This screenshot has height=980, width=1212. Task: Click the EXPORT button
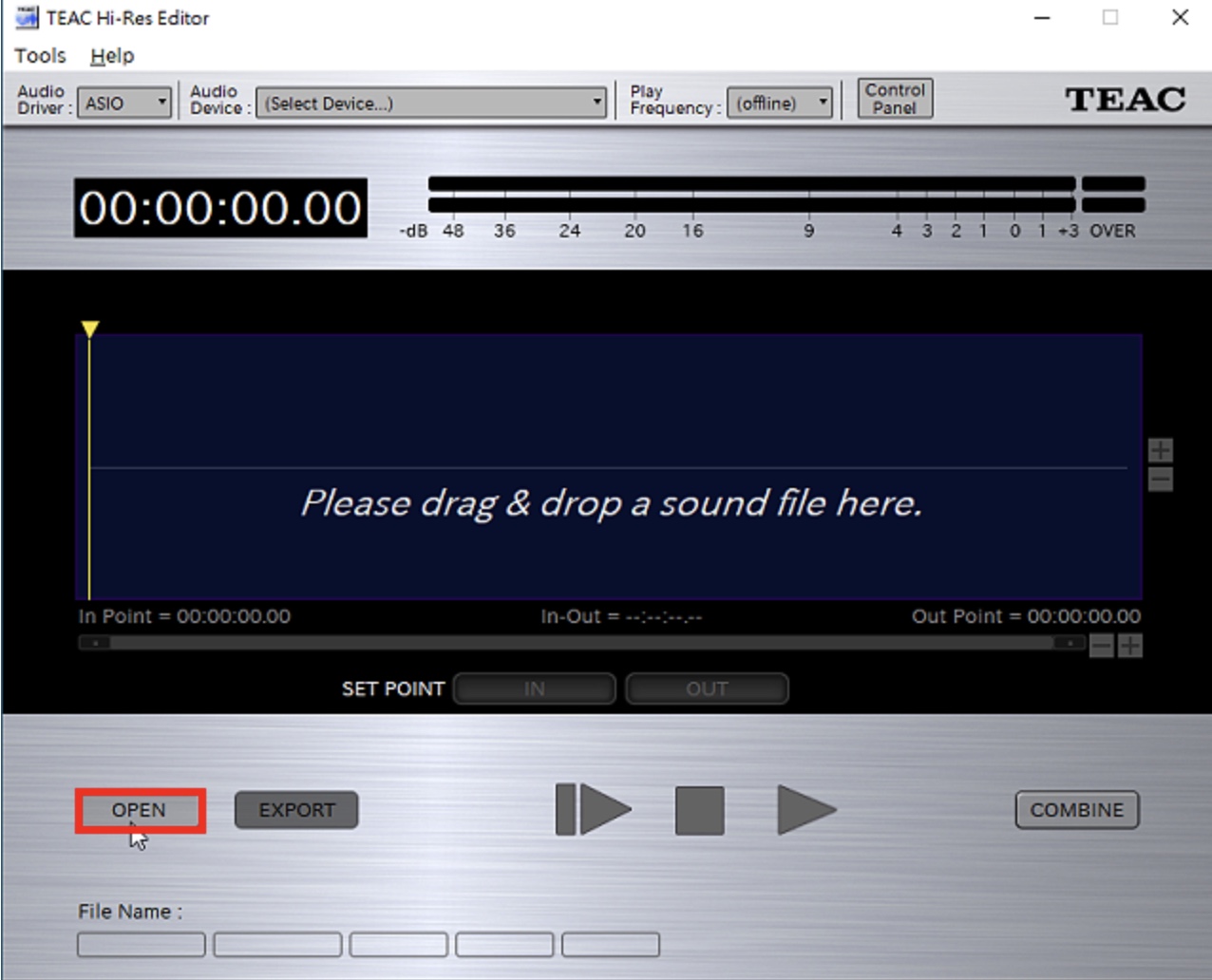(296, 810)
